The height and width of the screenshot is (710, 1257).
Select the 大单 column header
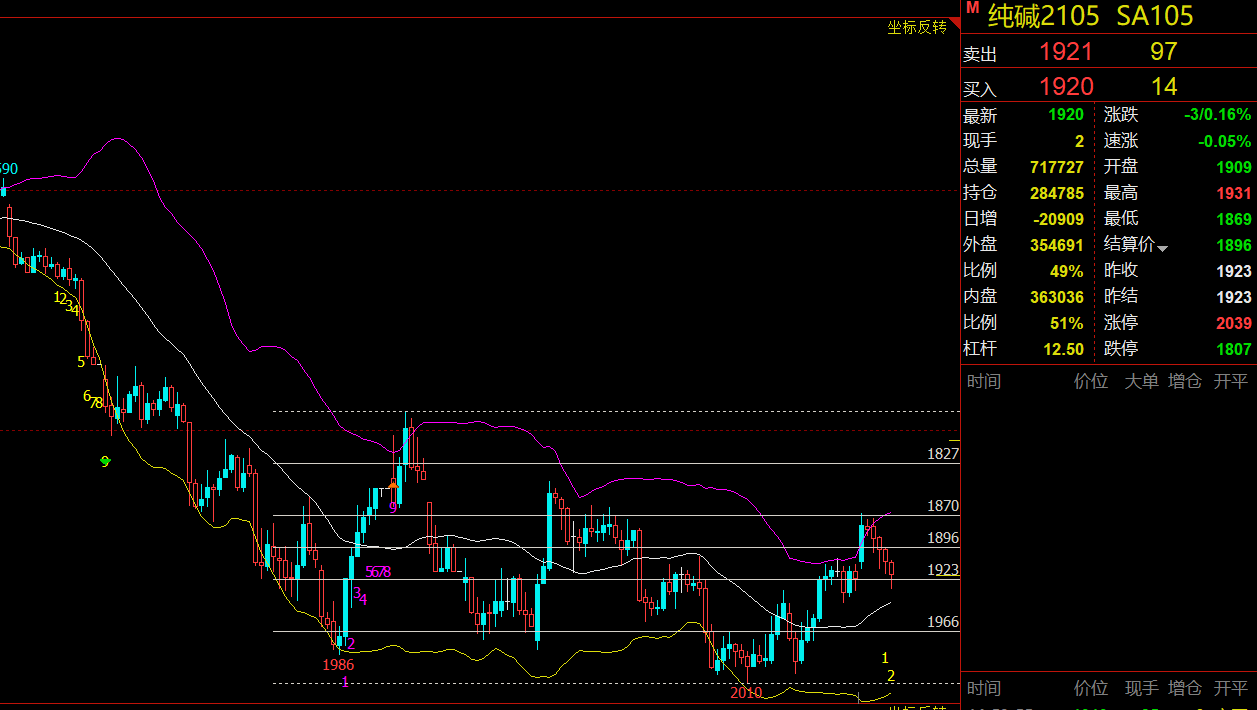pyautogui.click(x=1142, y=381)
